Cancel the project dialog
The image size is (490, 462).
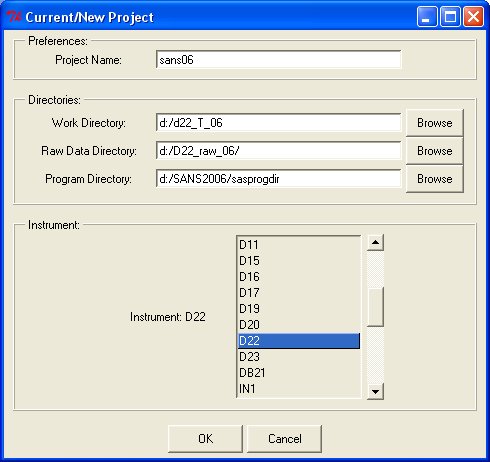click(x=285, y=439)
